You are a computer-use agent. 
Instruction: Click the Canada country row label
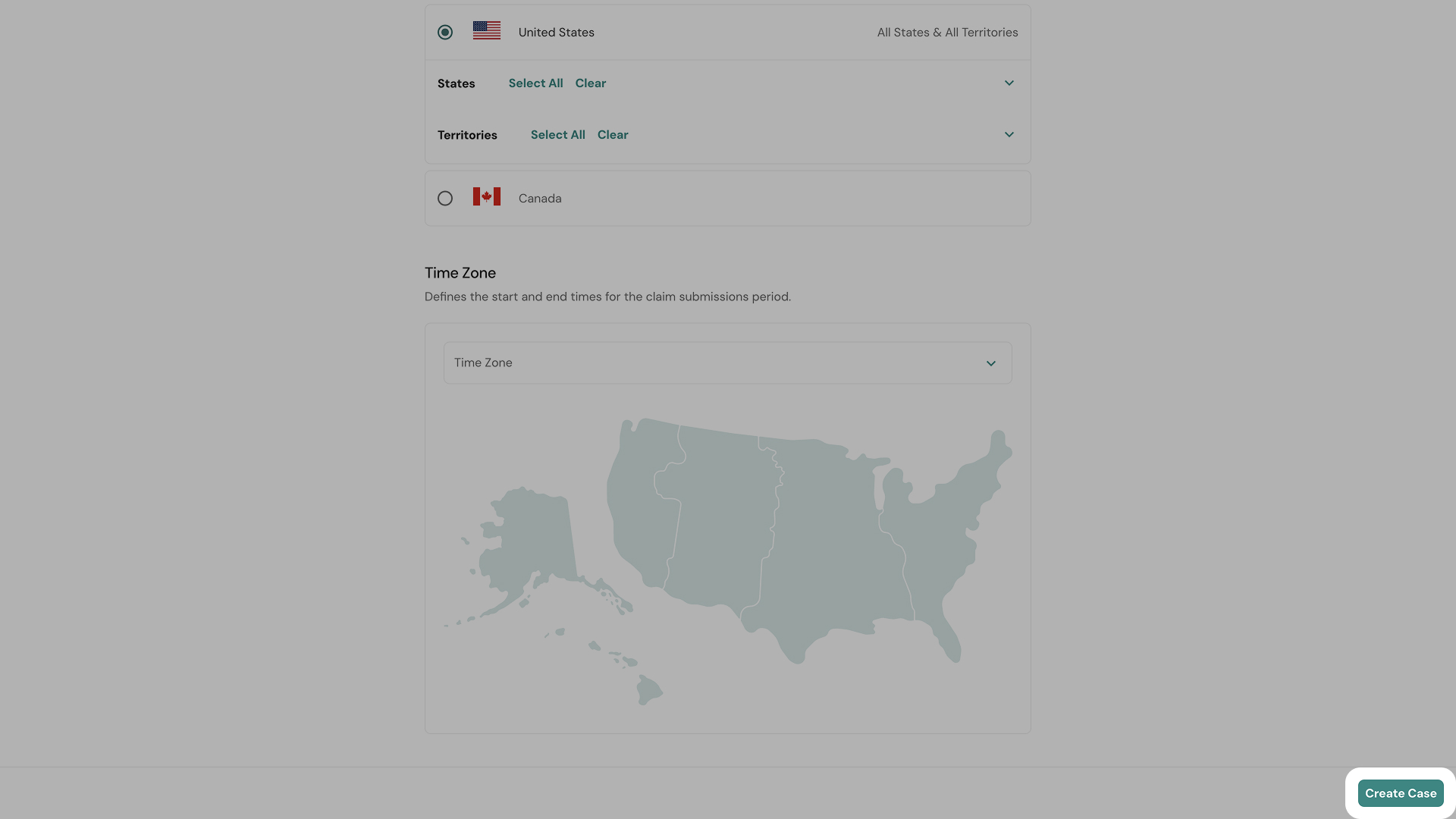[540, 199]
